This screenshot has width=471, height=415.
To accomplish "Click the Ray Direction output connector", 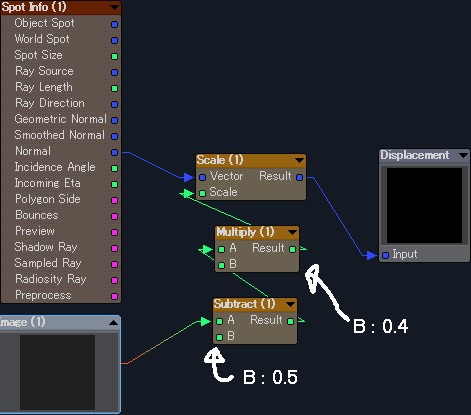I will [114, 104].
